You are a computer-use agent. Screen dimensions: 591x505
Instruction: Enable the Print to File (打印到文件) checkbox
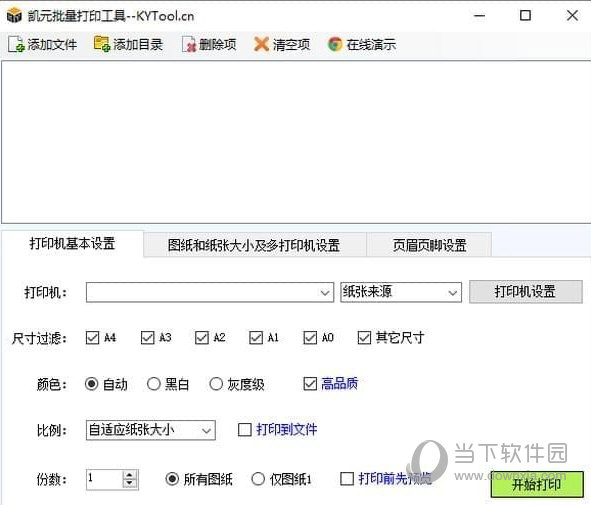[x=245, y=430]
